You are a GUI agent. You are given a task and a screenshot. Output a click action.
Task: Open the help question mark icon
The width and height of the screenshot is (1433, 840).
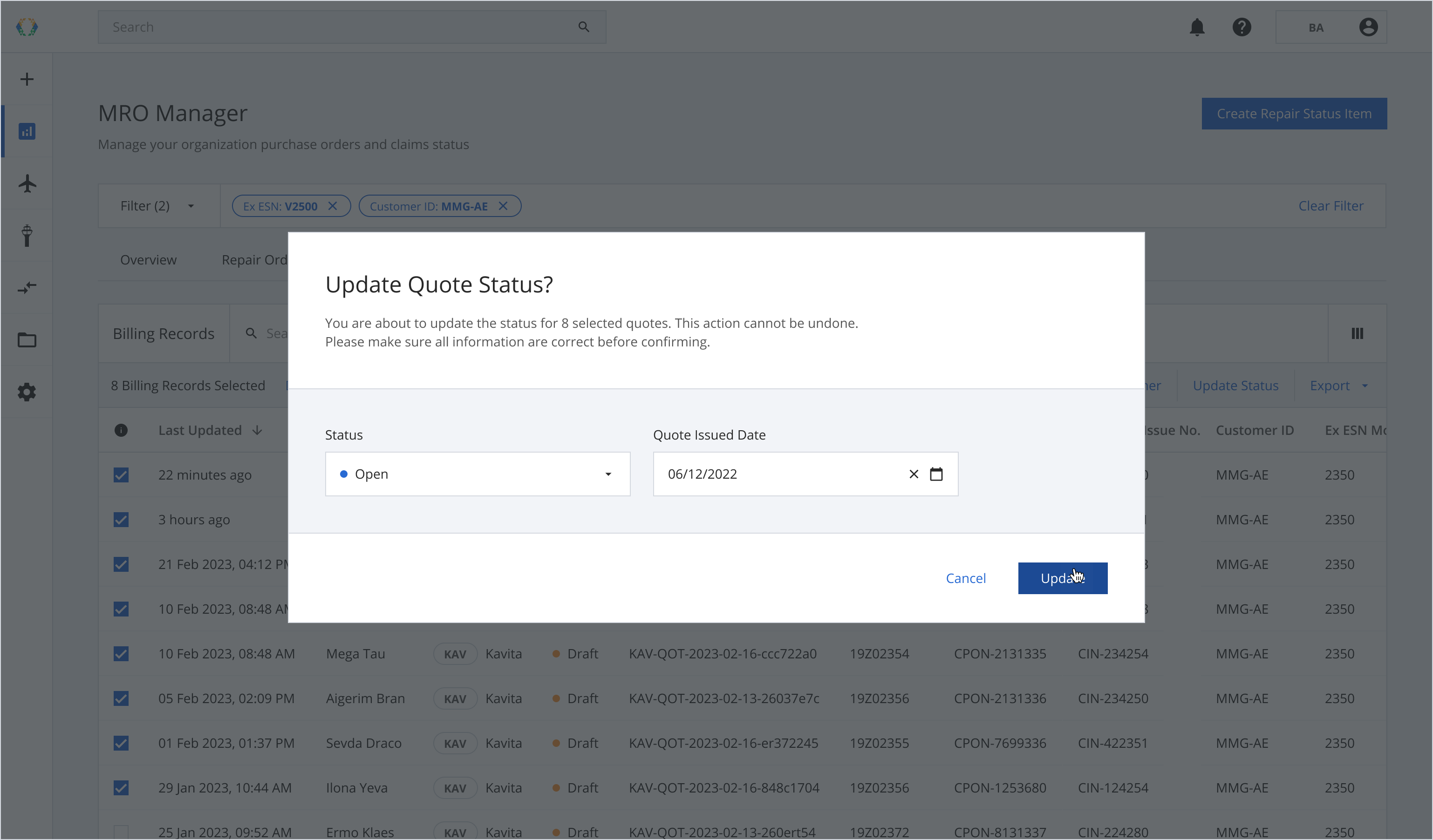(1242, 27)
